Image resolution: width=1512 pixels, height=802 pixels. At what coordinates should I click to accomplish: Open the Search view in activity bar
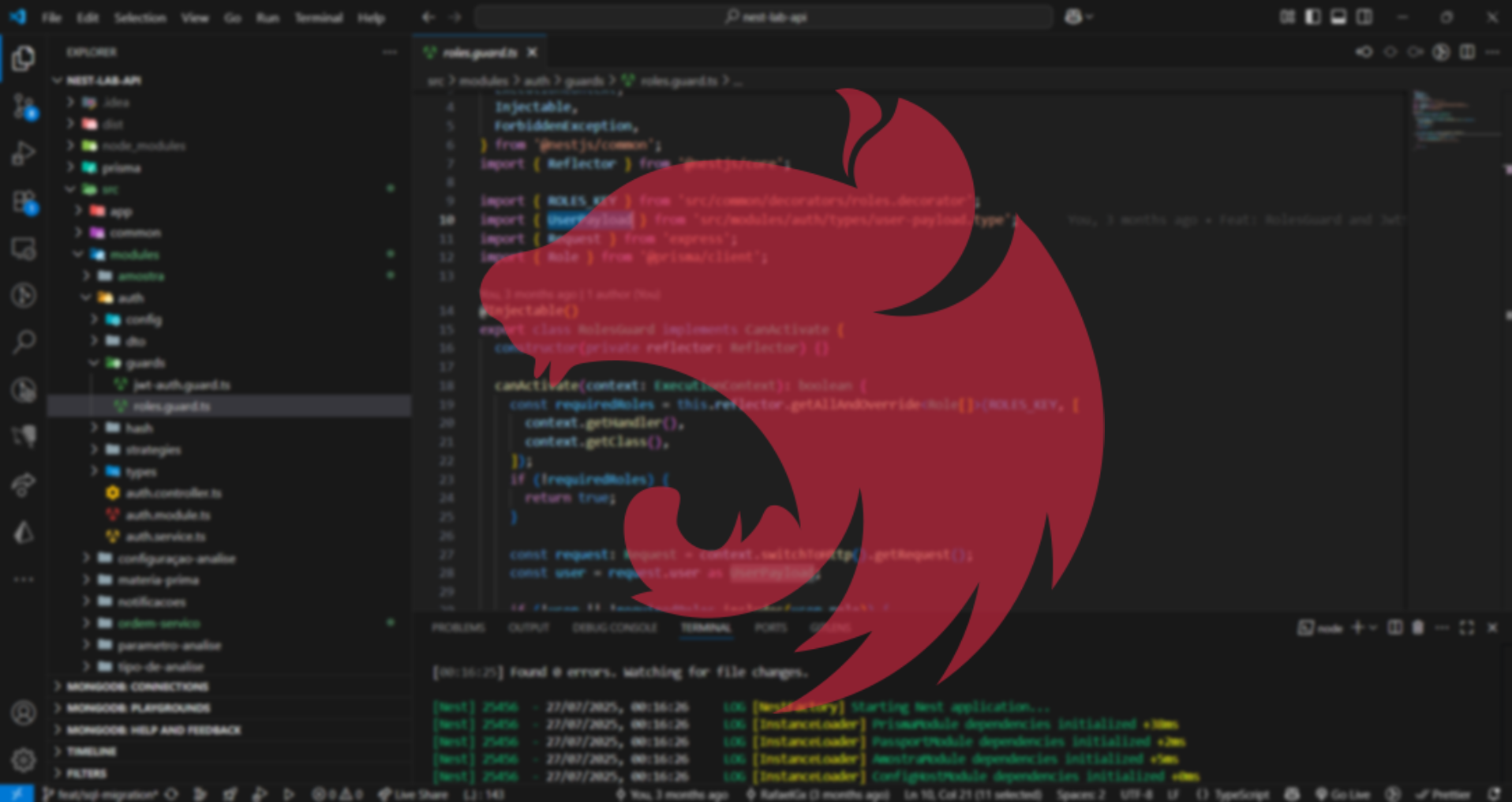(x=24, y=343)
